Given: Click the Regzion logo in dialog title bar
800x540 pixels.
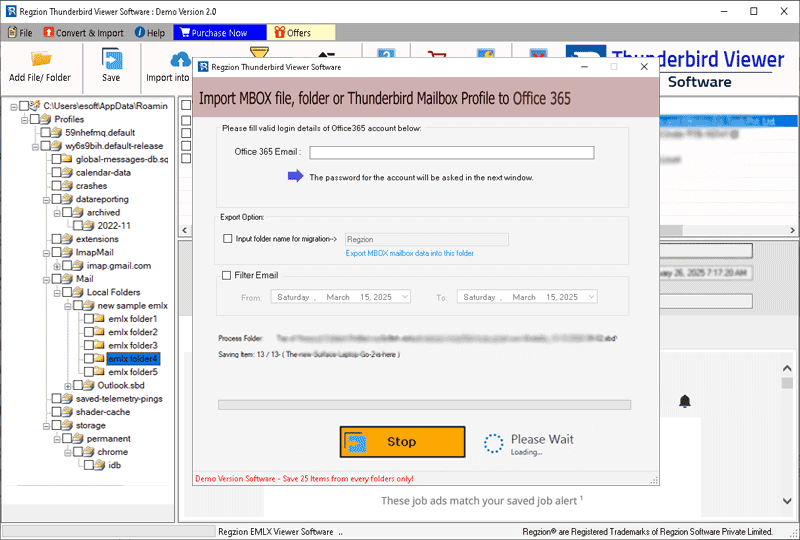Looking at the screenshot, I should (x=203, y=67).
